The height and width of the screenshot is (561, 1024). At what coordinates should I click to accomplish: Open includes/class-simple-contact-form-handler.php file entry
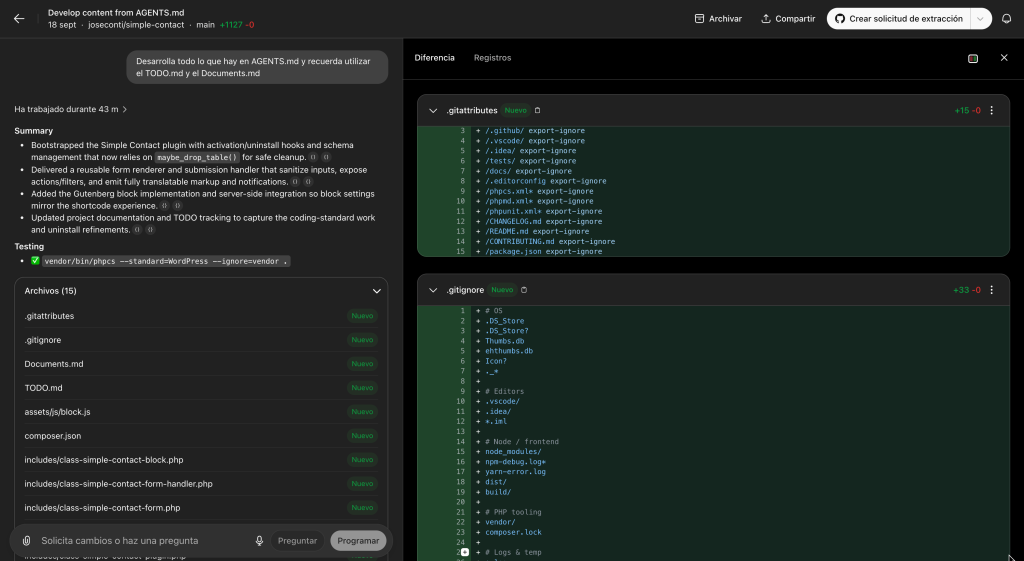click(x=201, y=484)
